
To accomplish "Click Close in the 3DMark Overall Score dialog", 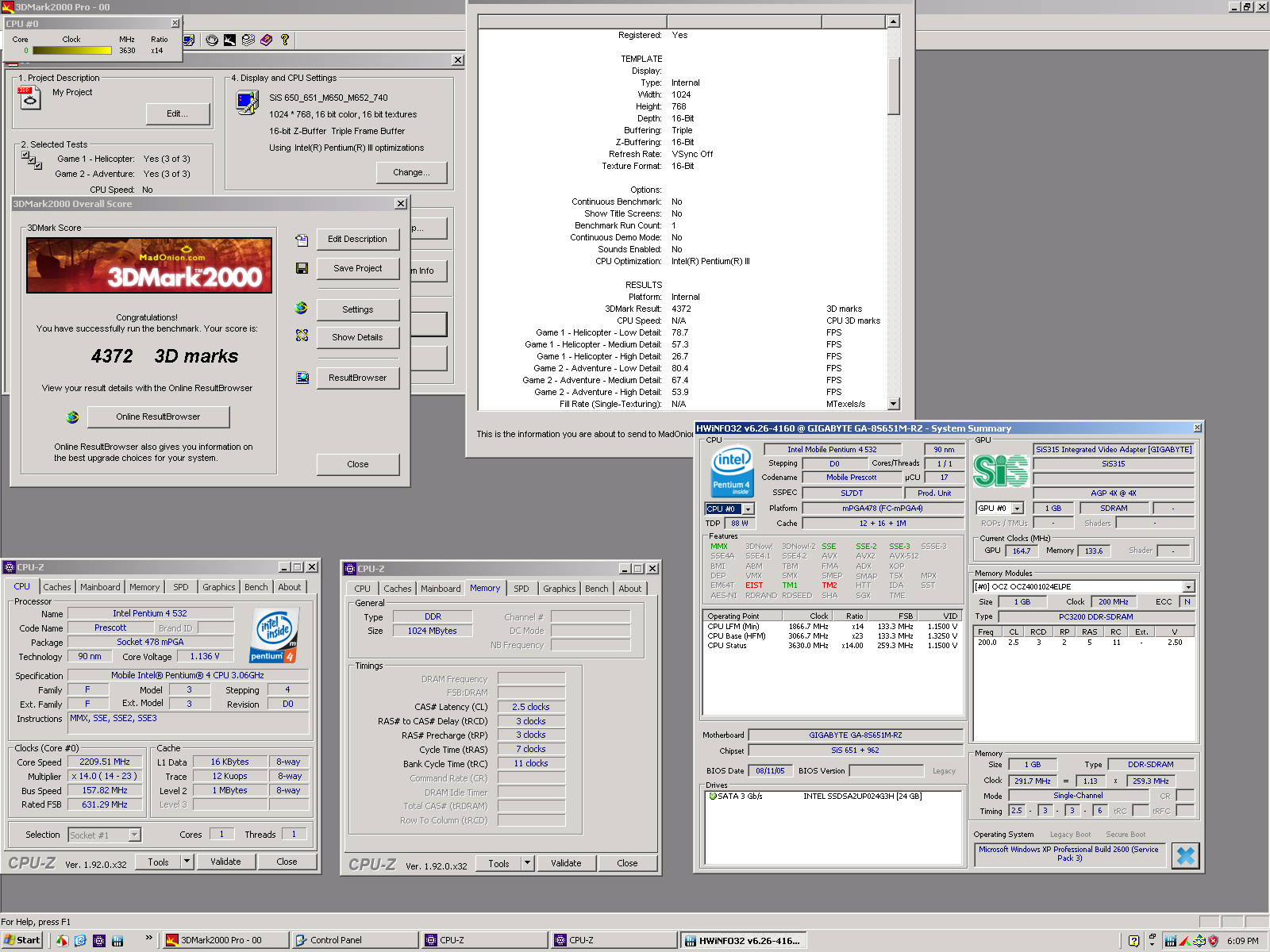I will coord(357,464).
